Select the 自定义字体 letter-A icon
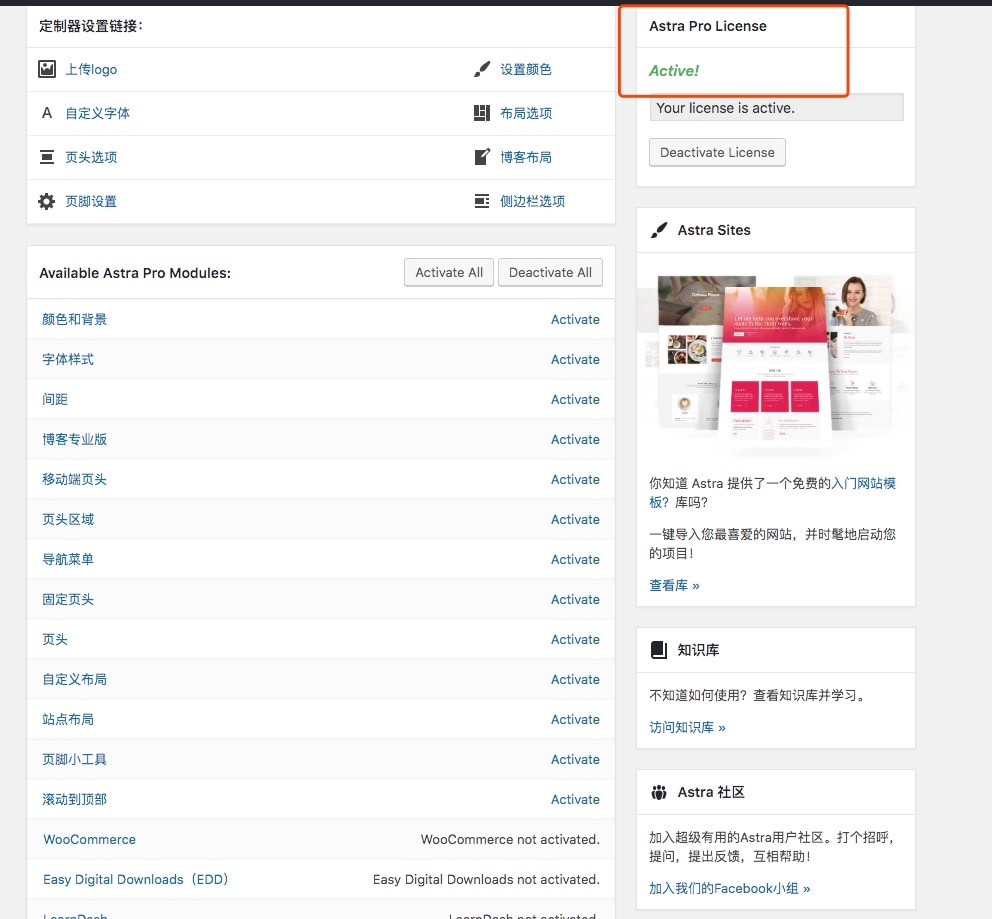Image resolution: width=992 pixels, height=919 pixels. (46, 113)
